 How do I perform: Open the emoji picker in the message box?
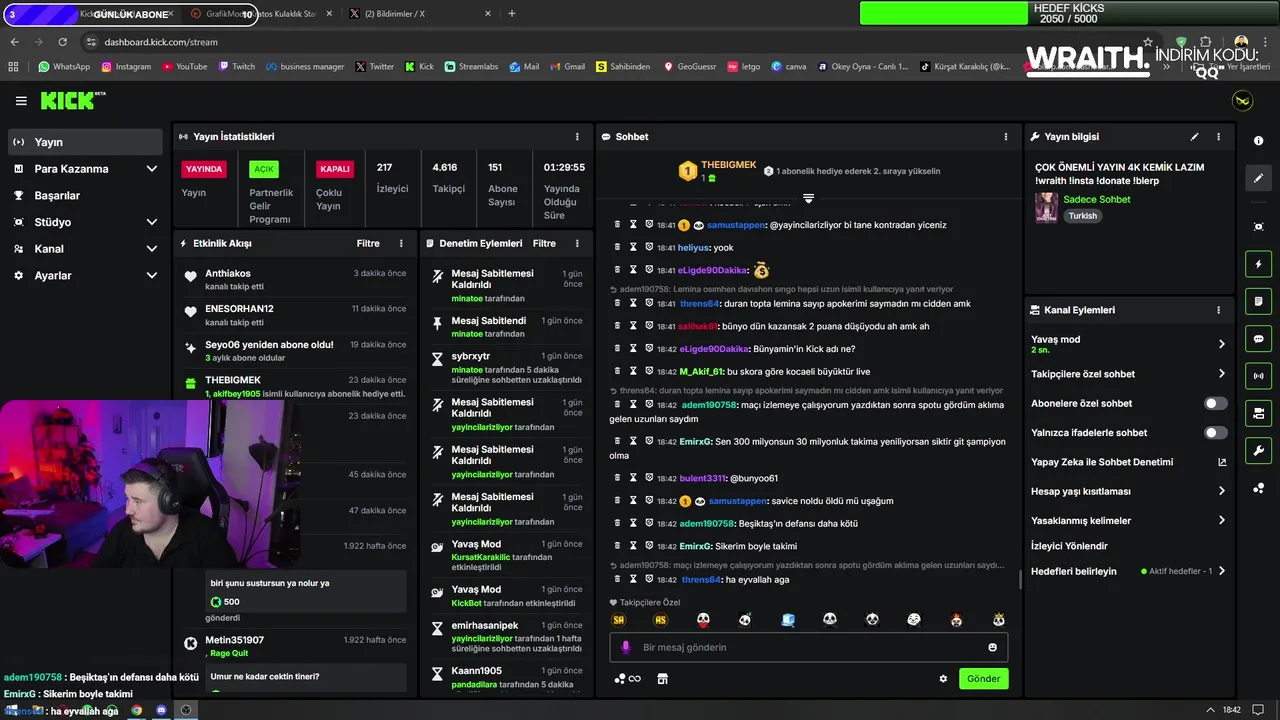point(992,647)
